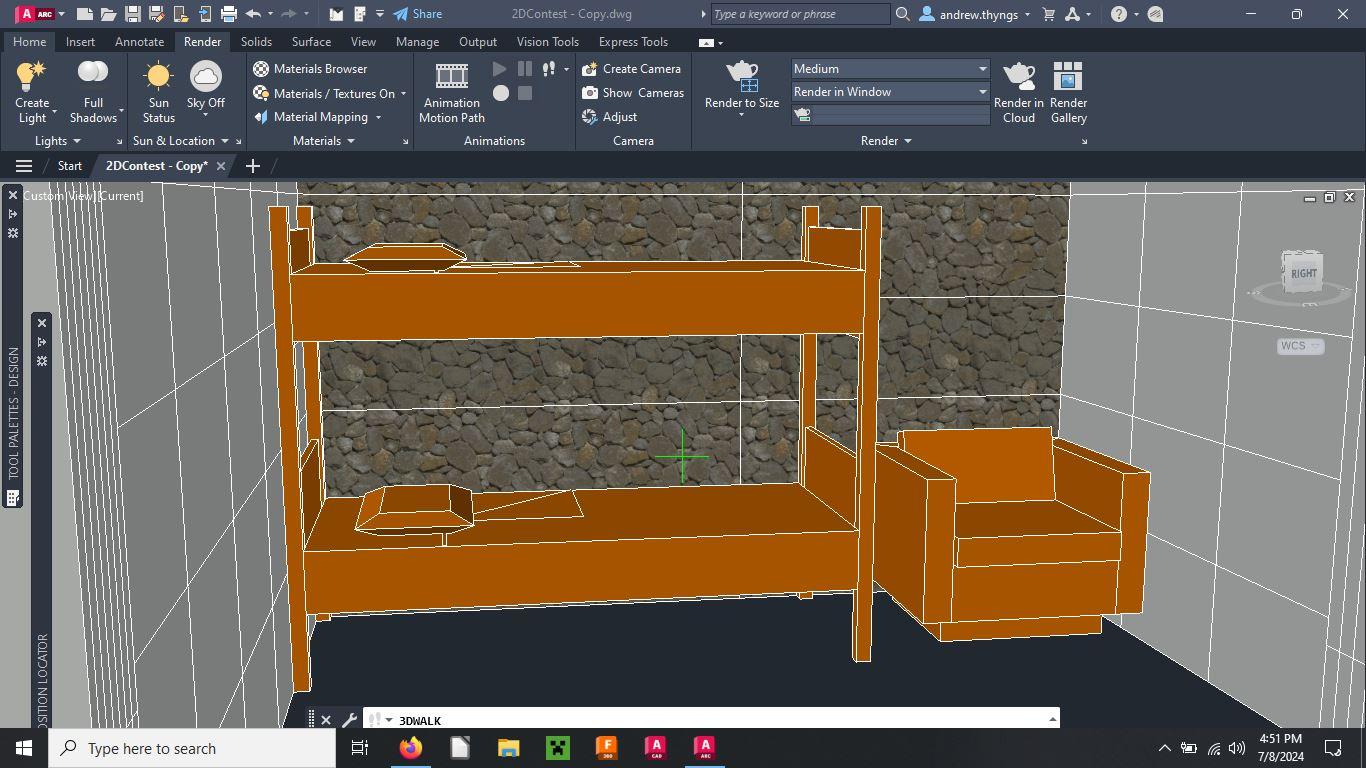Screen dimensions: 1366x768
Task: Open Fusion 360 from the taskbar
Action: click(x=606, y=747)
